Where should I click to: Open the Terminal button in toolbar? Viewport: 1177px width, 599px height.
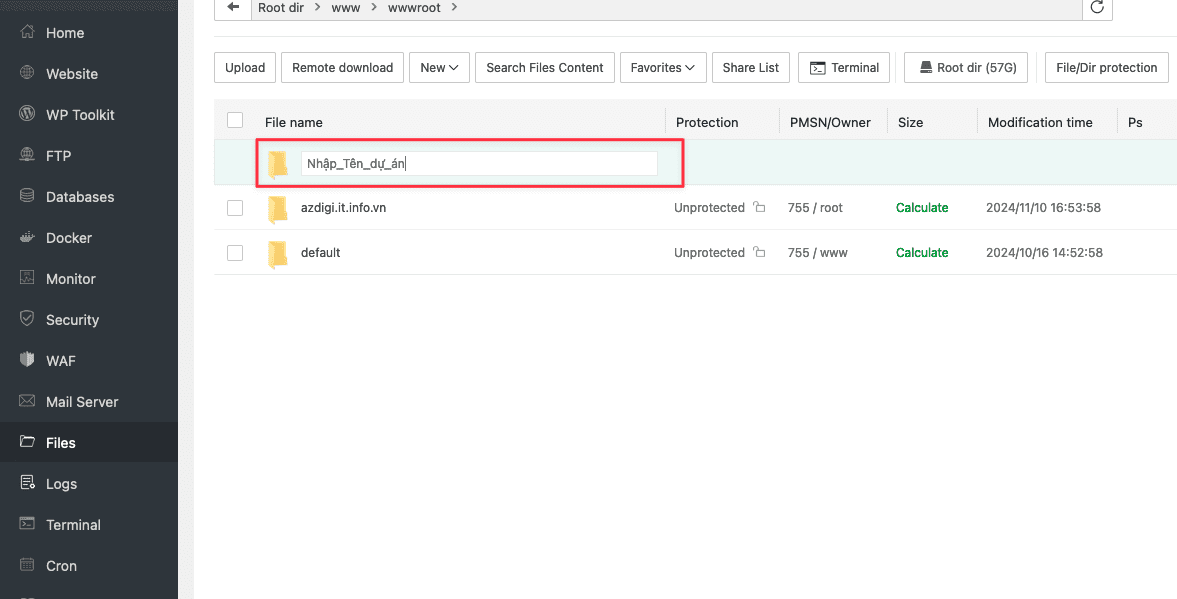coord(844,68)
